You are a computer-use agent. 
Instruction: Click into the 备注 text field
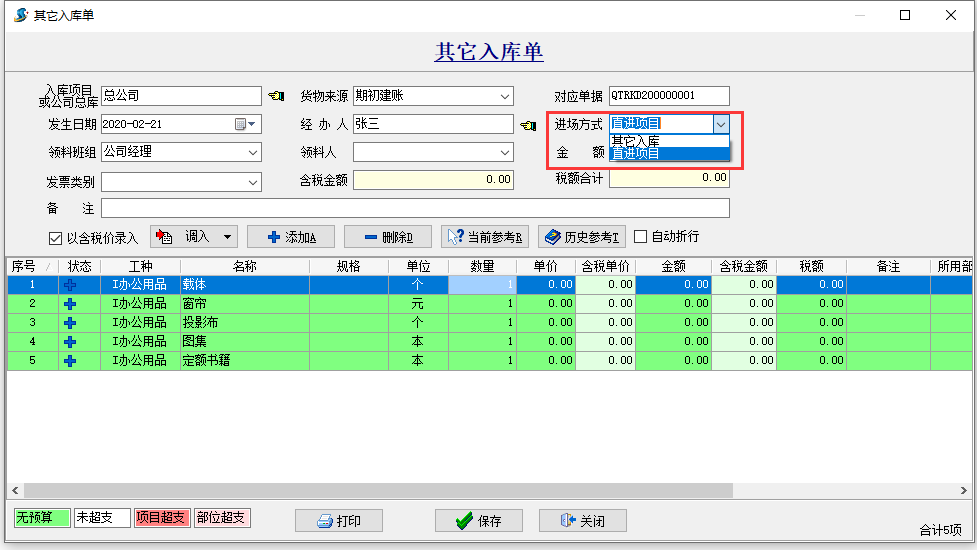(x=415, y=208)
